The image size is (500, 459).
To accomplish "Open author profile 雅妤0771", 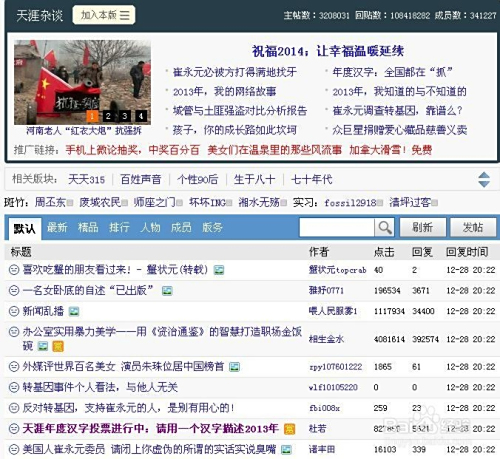I will click(326, 290).
